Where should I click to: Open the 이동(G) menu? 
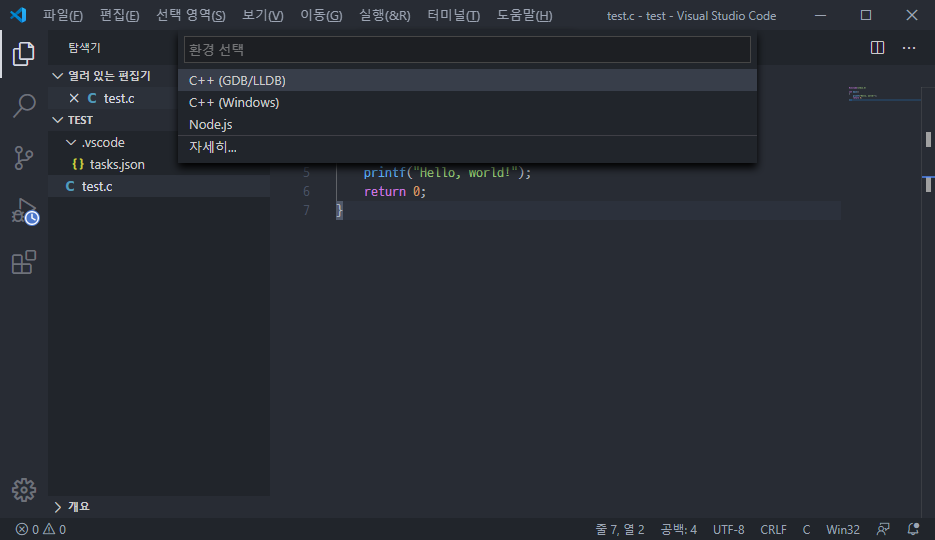321,15
